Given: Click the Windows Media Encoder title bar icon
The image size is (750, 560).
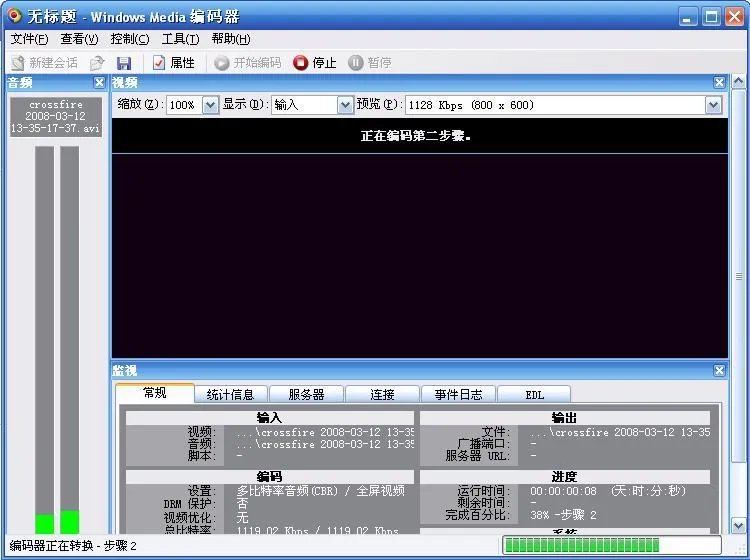Looking at the screenshot, I should click(14, 16).
